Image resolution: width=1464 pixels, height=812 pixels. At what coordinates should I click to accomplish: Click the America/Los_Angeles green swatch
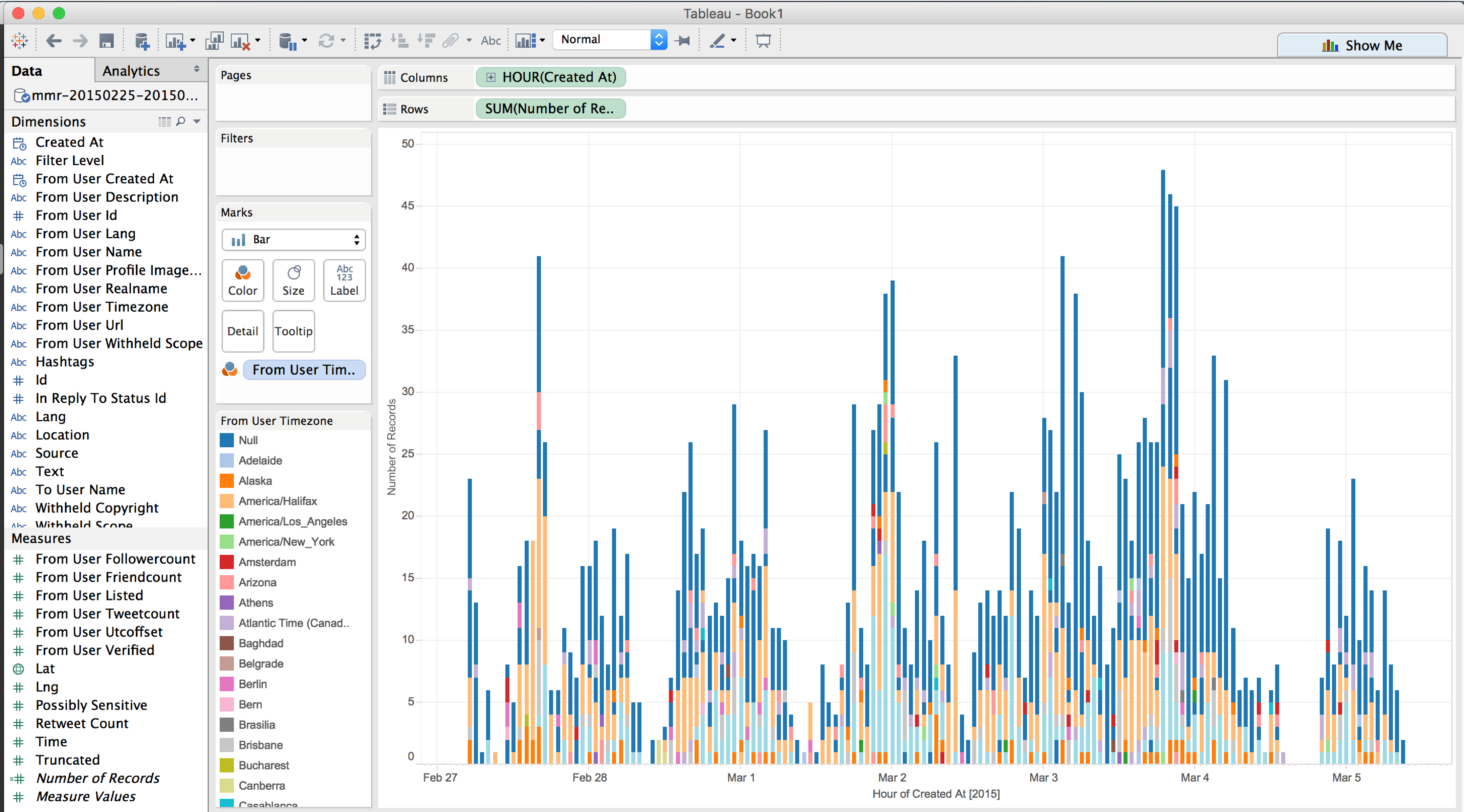click(227, 522)
